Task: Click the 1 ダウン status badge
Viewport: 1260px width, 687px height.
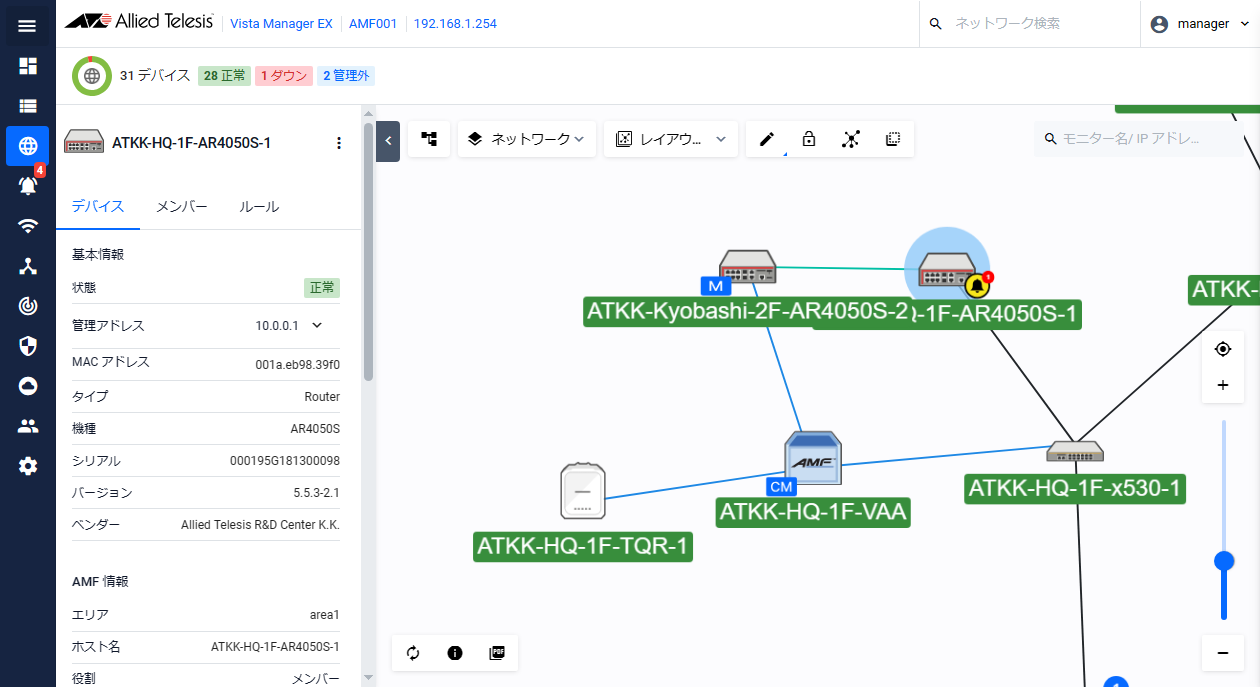Action: point(283,76)
